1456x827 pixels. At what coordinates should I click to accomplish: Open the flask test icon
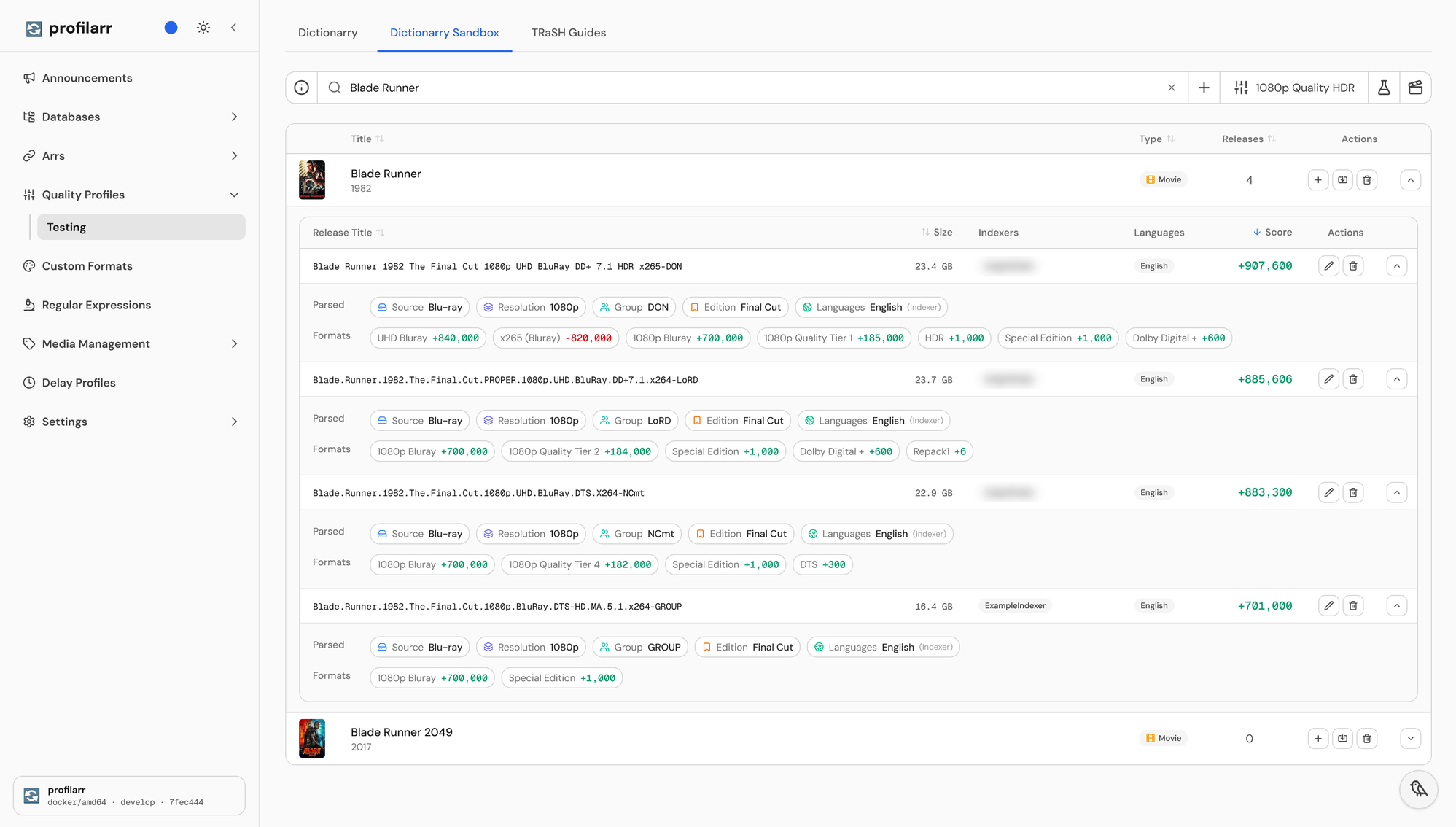pyautogui.click(x=1383, y=88)
